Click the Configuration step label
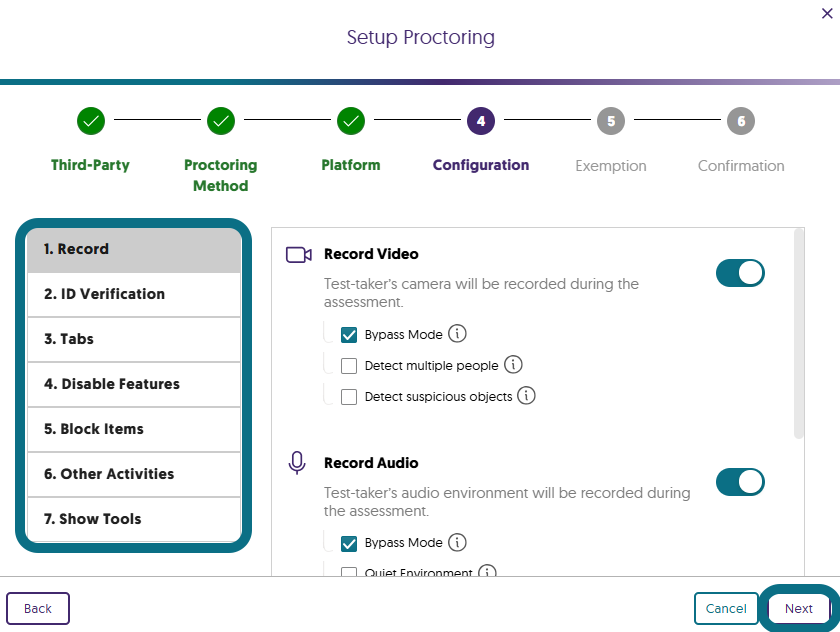840x632 pixels. pos(481,165)
